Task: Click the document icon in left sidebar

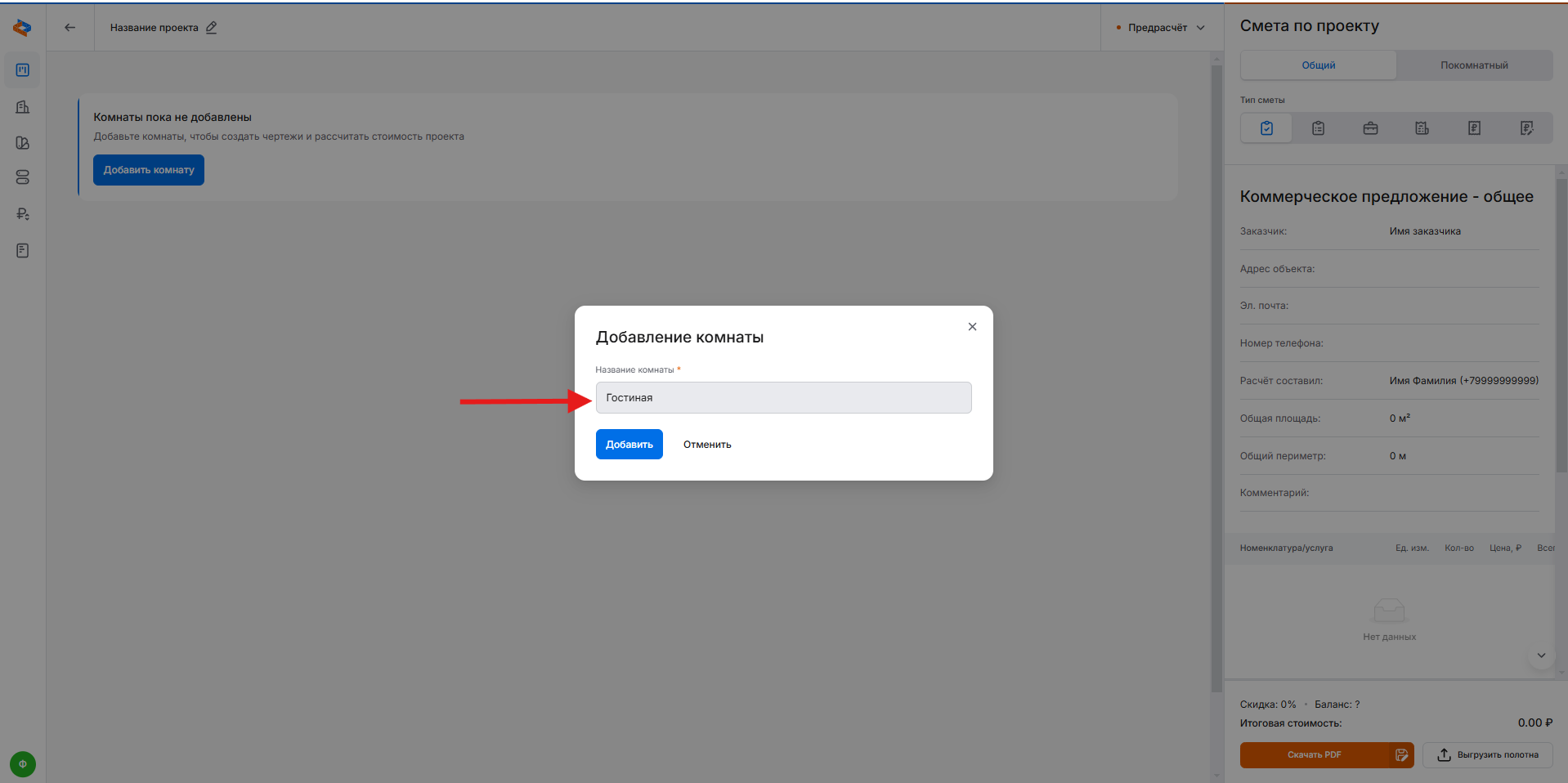Action: tap(23, 251)
